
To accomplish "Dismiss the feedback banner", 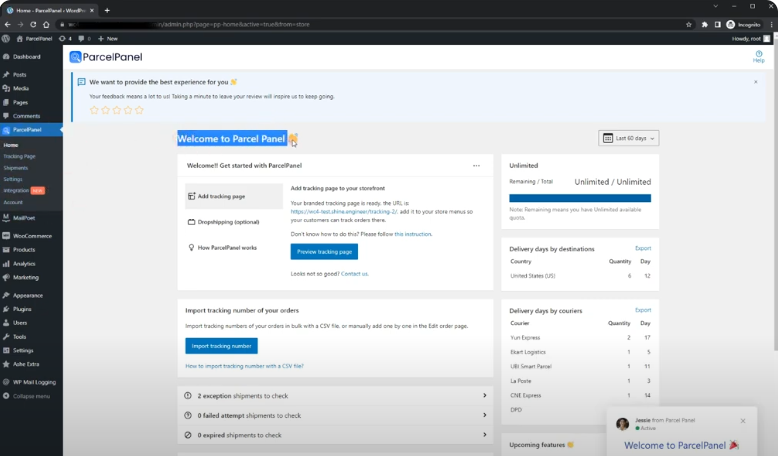I will tap(756, 82).
